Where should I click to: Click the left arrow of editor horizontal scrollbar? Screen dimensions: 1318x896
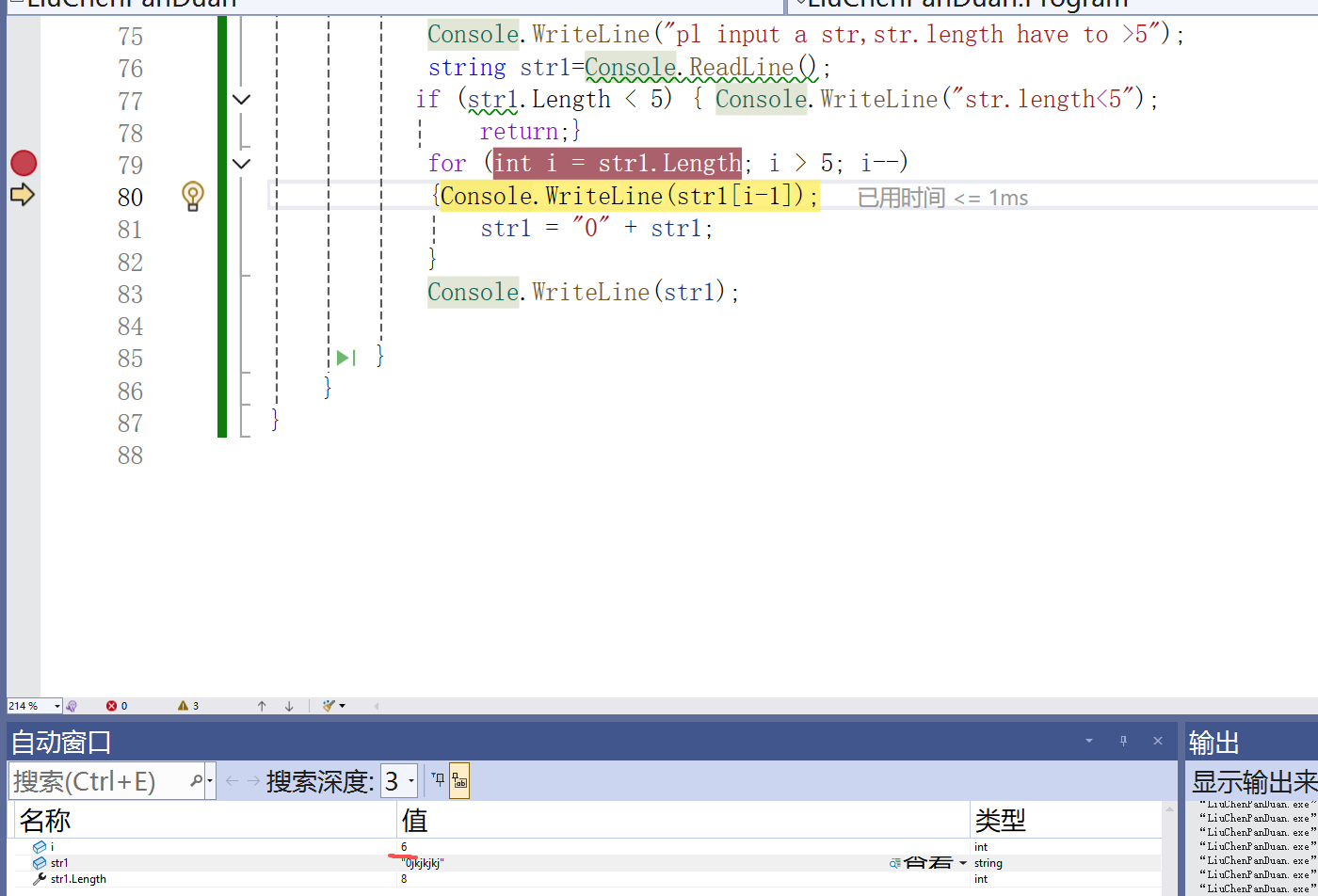point(377,705)
